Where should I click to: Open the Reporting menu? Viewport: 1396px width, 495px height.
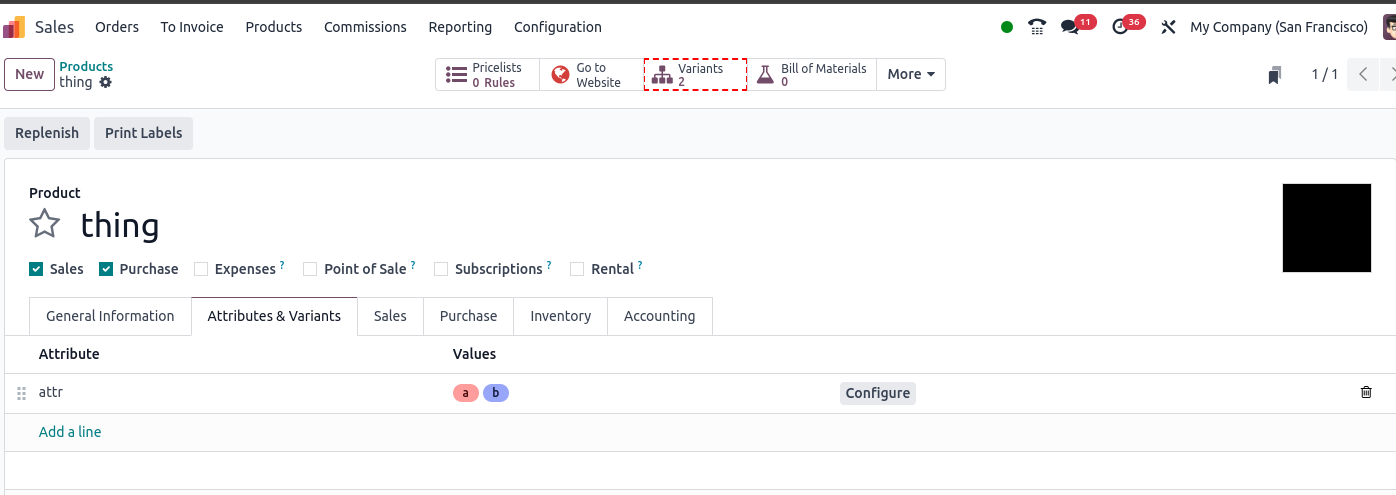[460, 27]
